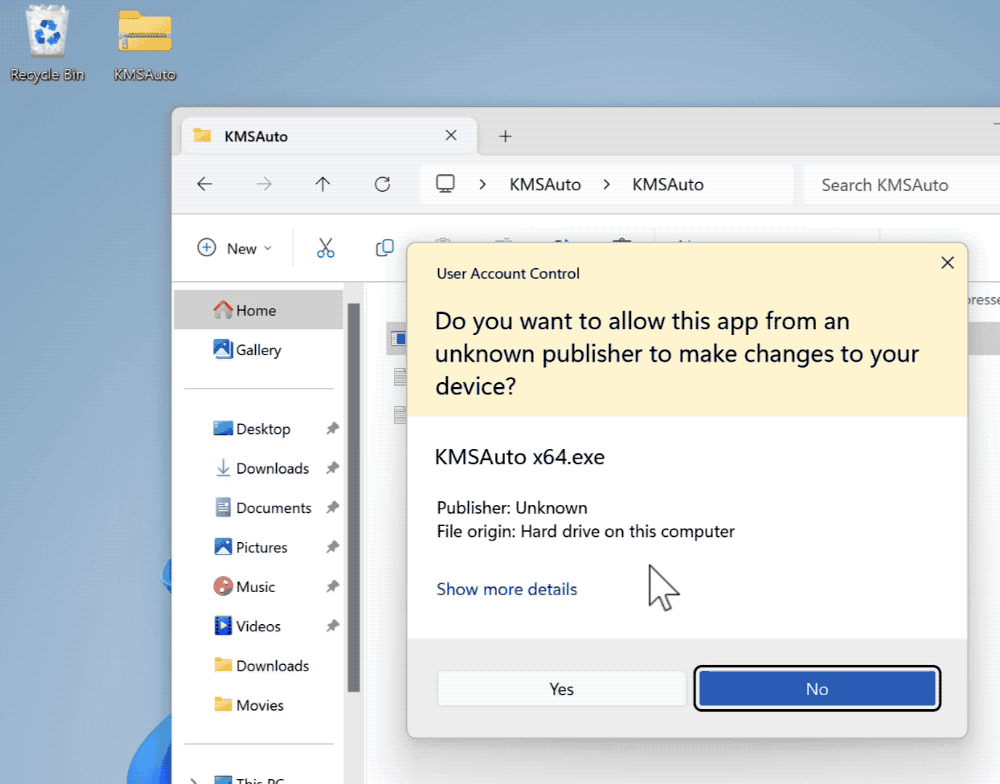Select Home in navigation pane
The width and height of the screenshot is (1000, 784).
[258, 310]
